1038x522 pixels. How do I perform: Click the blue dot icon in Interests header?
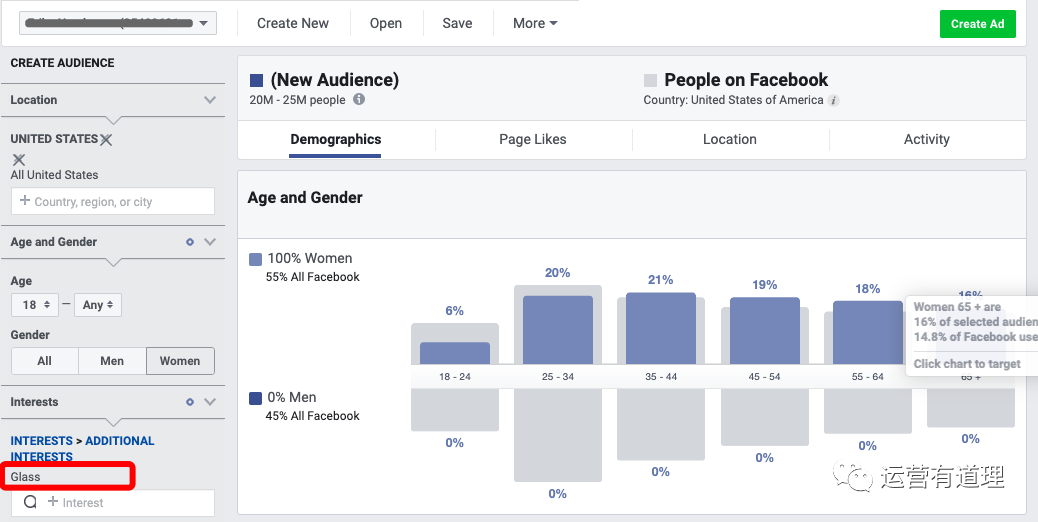click(190, 402)
